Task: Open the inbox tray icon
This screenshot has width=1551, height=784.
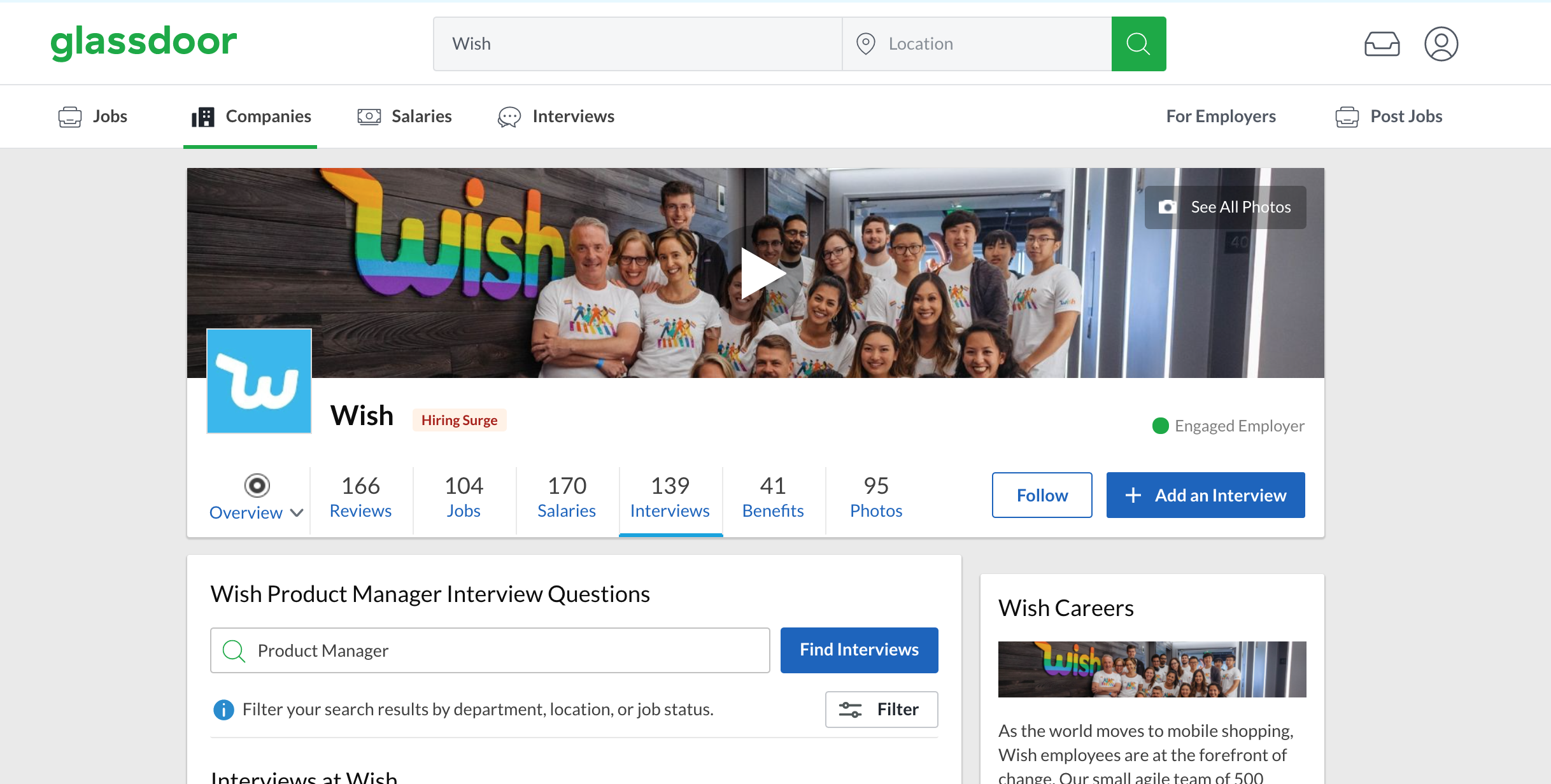Action: [1382, 44]
